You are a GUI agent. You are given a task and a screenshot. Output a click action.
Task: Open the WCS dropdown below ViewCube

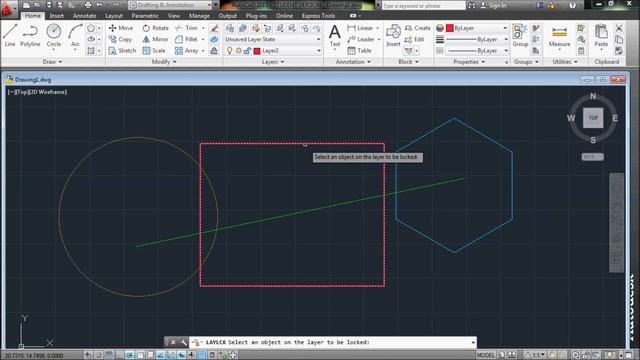(593, 157)
